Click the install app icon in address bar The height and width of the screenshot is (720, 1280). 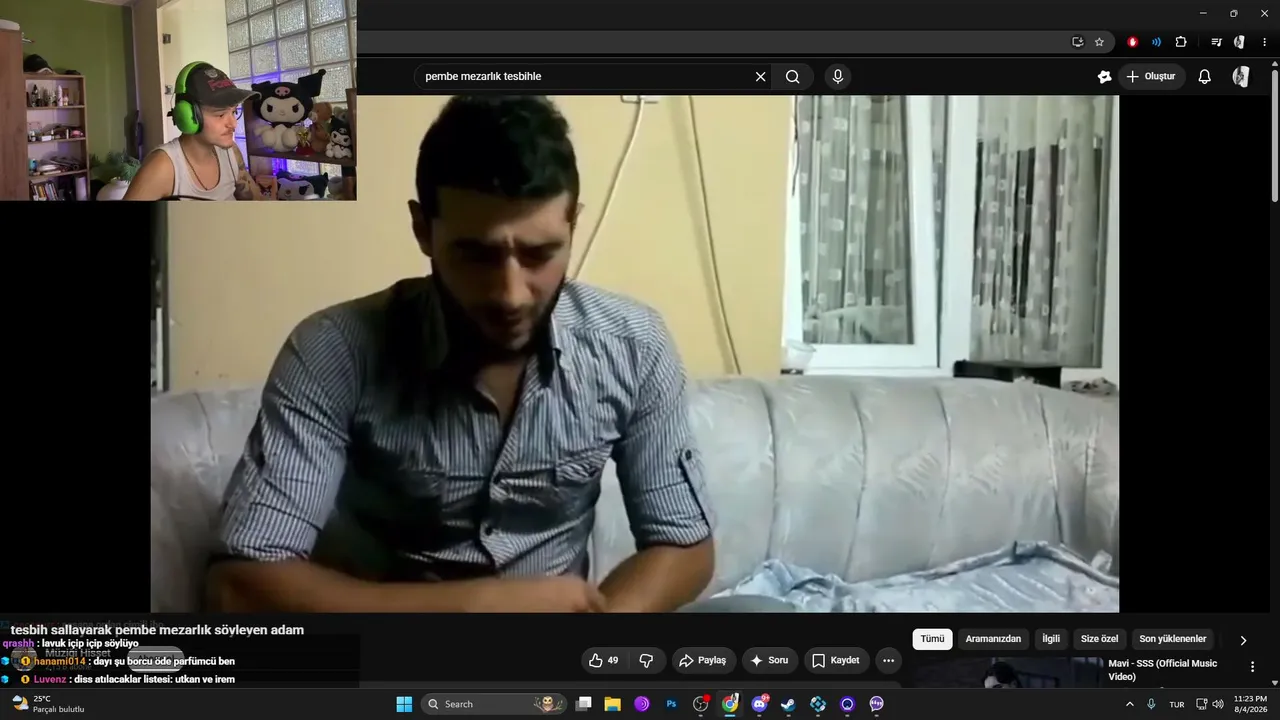1078,42
